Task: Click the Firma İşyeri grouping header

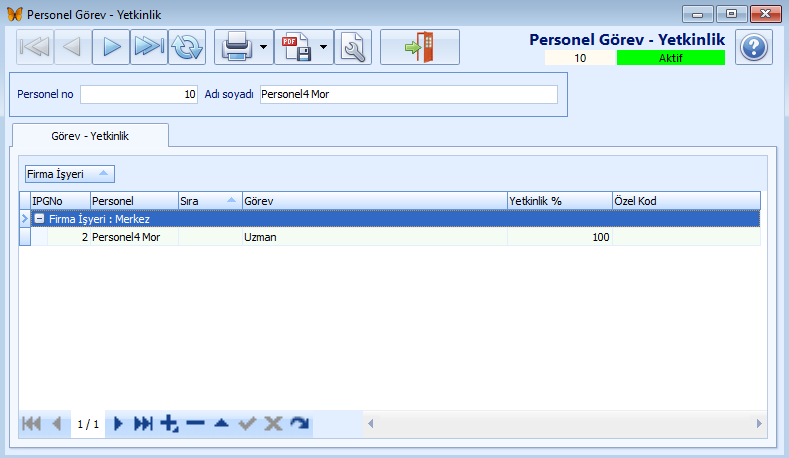Action: click(x=69, y=174)
